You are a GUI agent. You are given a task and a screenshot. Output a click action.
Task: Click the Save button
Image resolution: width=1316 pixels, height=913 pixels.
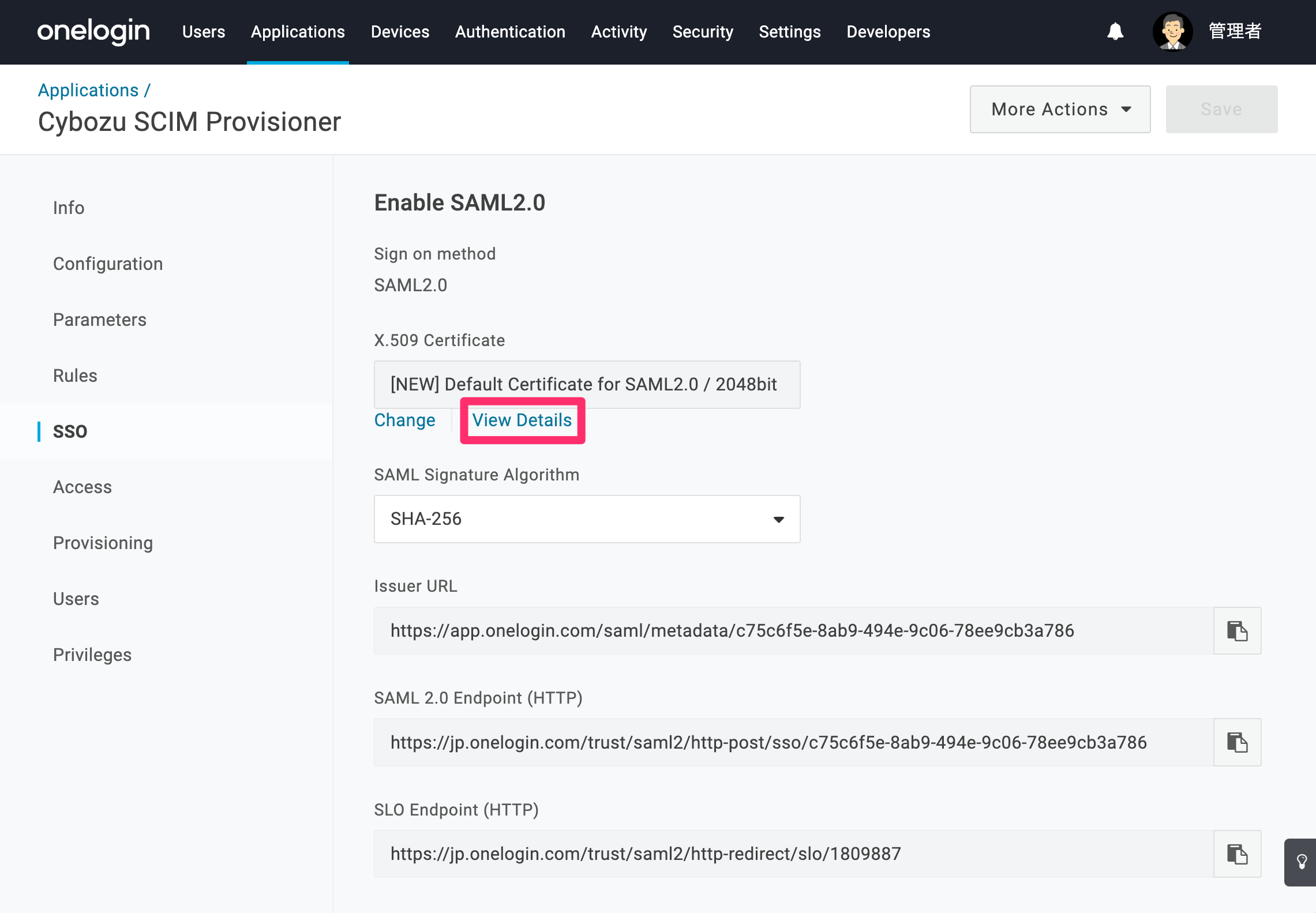1221,110
